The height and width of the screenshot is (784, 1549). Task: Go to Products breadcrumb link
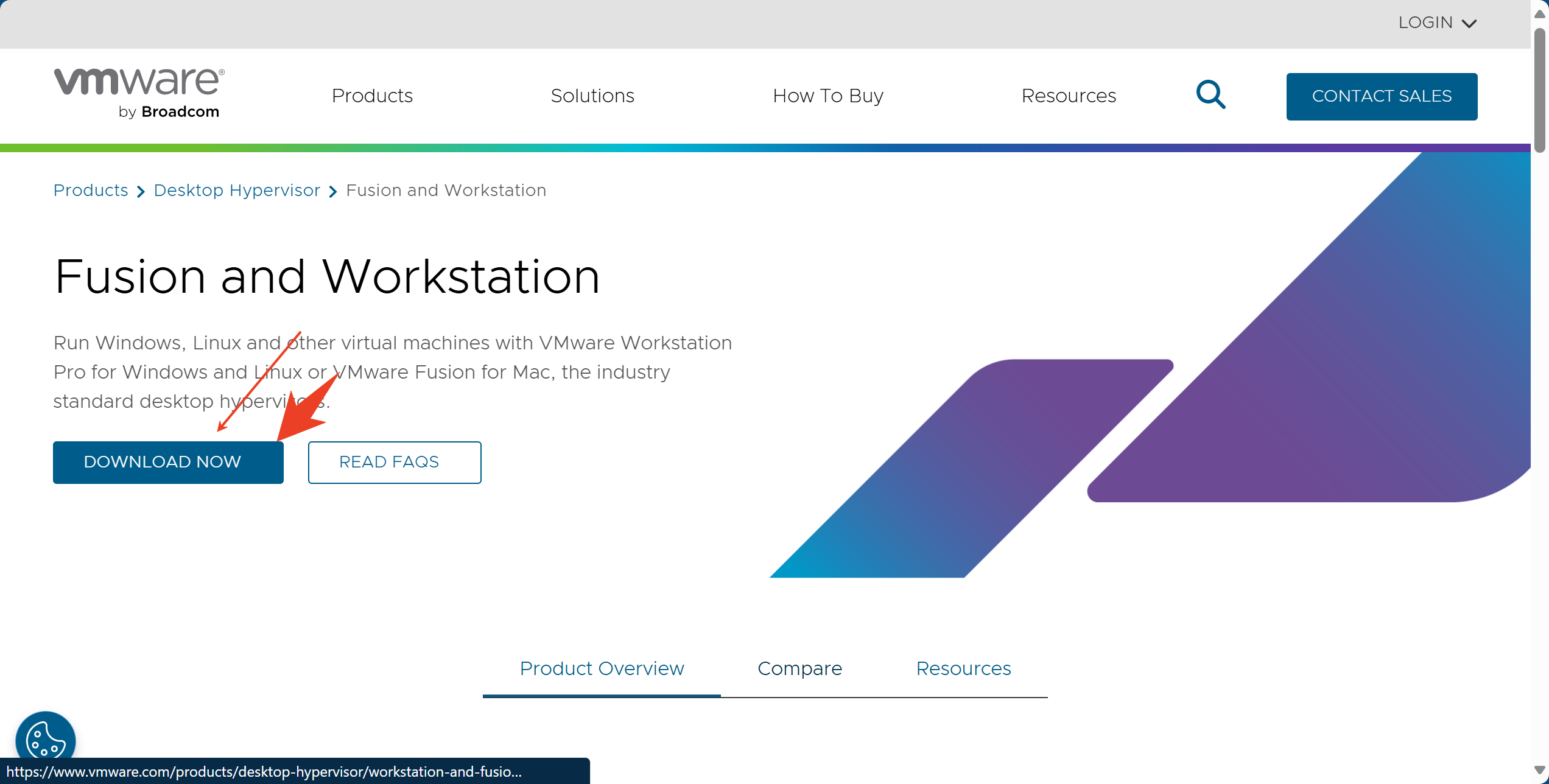pos(91,191)
